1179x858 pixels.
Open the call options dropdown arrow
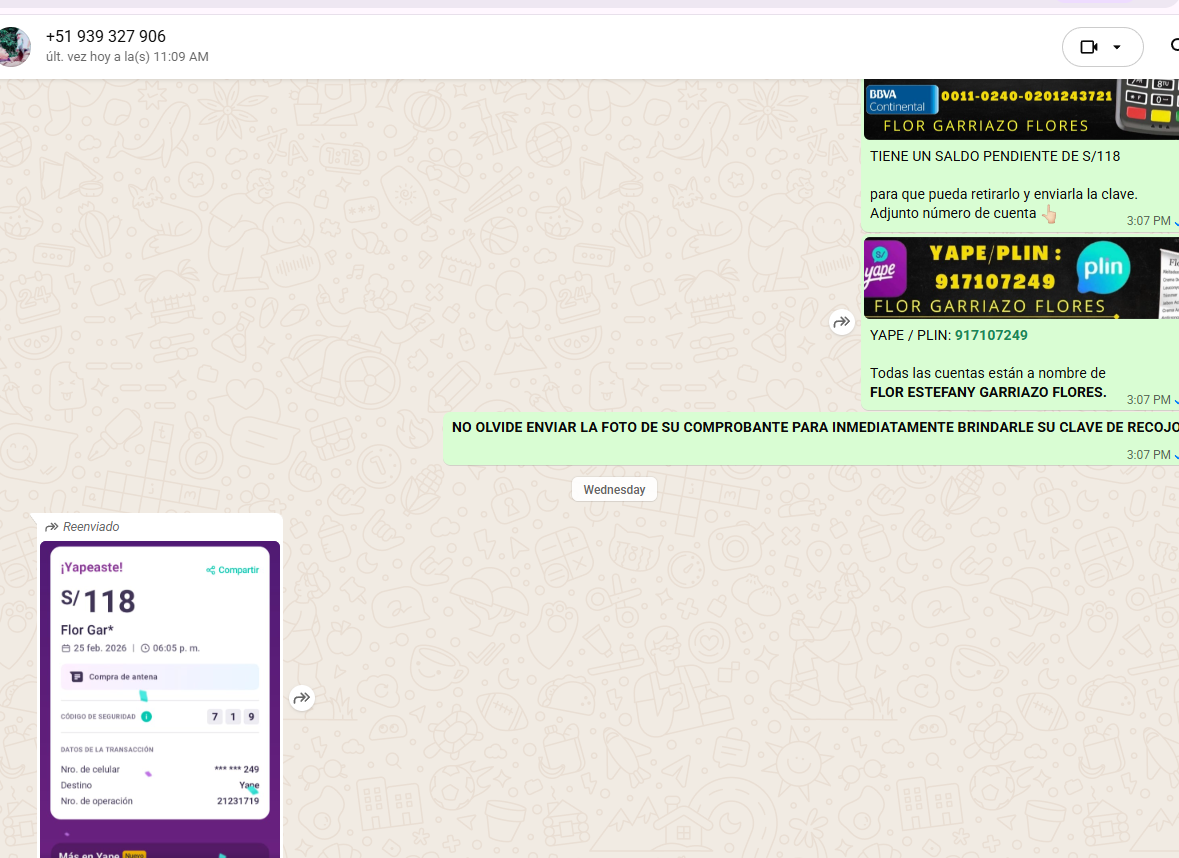(1118, 47)
